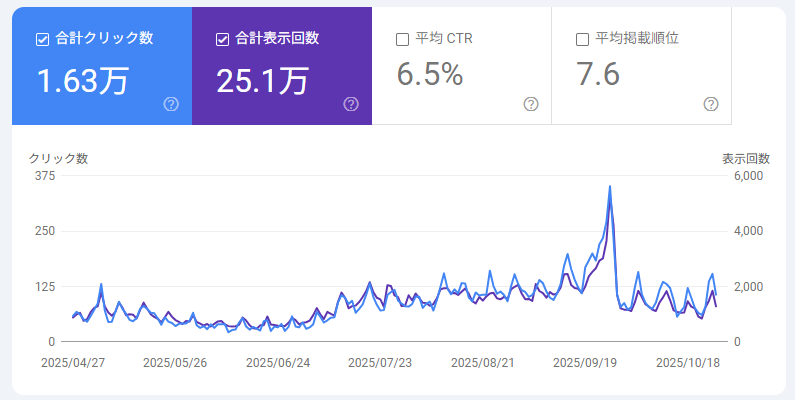Click the クリック数 left axis title
This screenshot has width=795, height=400.
point(58,158)
